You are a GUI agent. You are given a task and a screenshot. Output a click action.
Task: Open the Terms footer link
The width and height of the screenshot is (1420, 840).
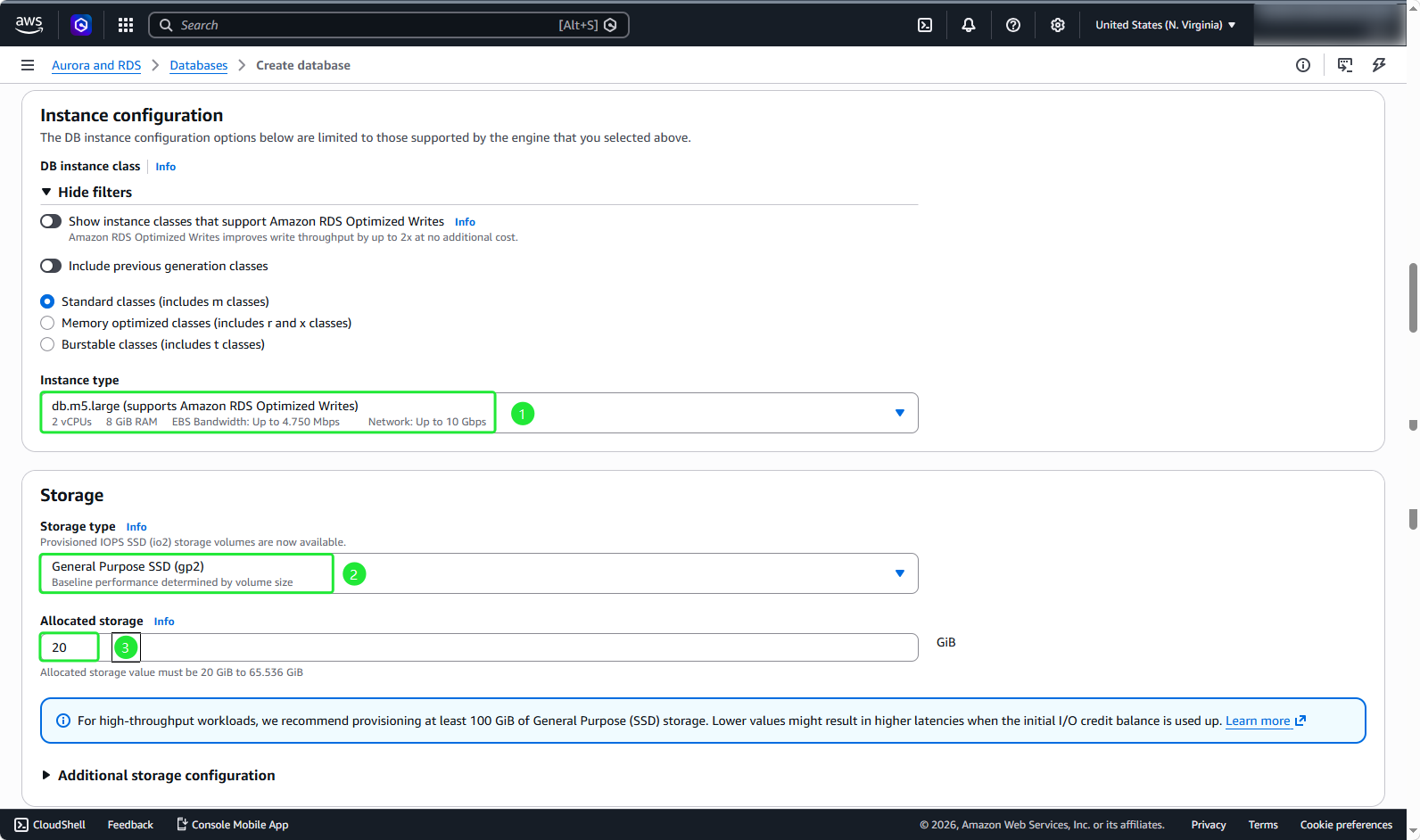tap(1263, 825)
